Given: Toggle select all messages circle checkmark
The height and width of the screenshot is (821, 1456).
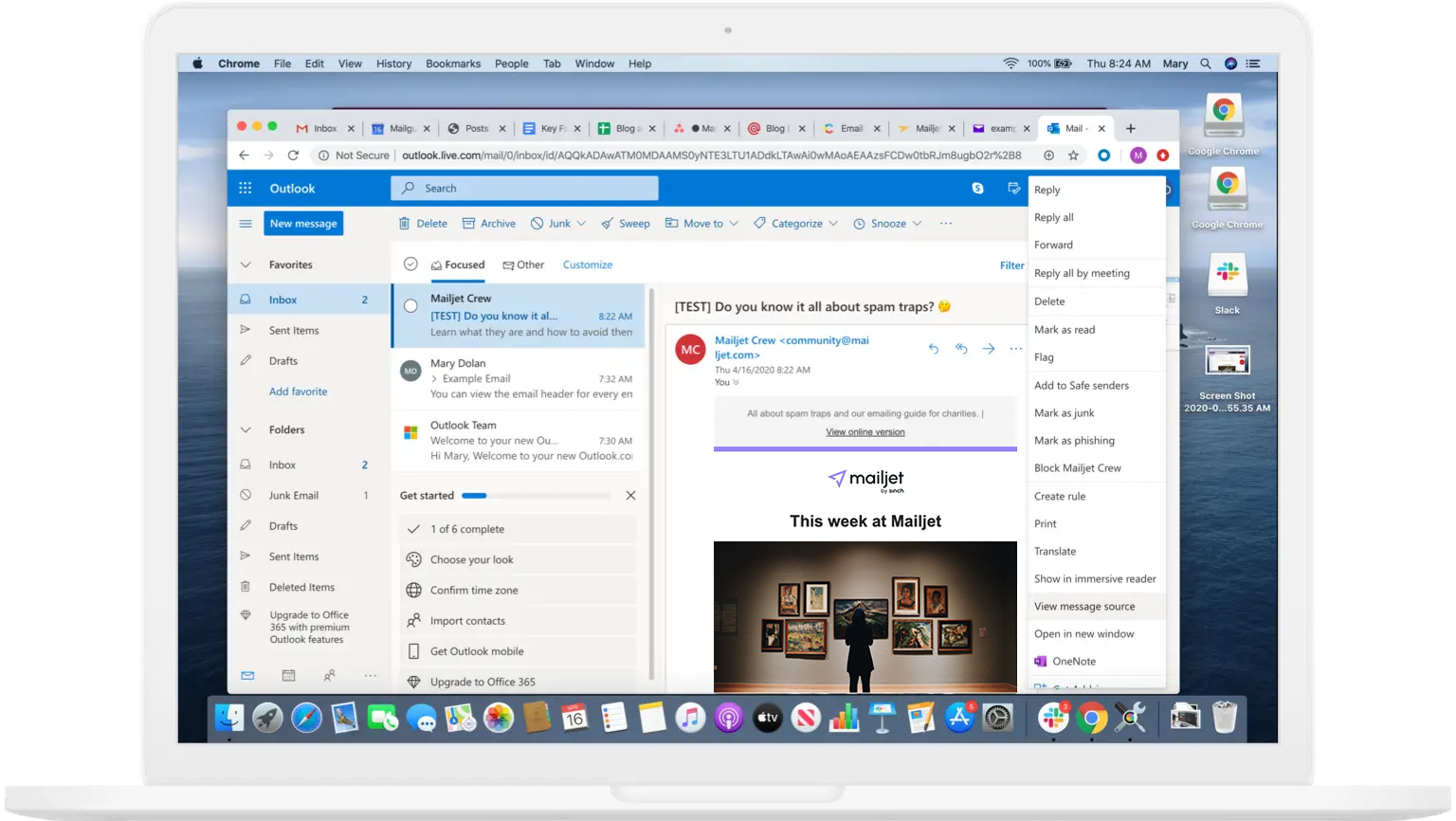Looking at the screenshot, I should point(410,265).
